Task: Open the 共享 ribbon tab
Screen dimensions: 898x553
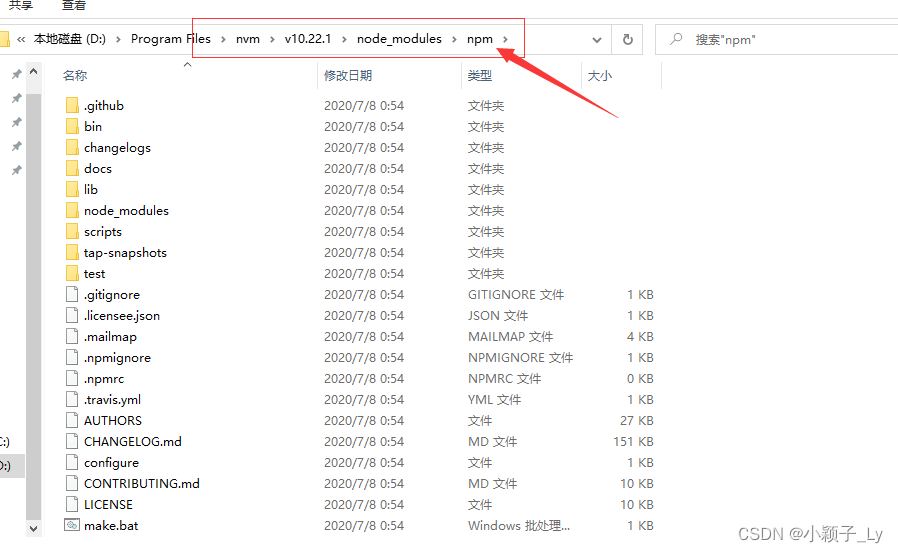Action: tap(21, 5)
